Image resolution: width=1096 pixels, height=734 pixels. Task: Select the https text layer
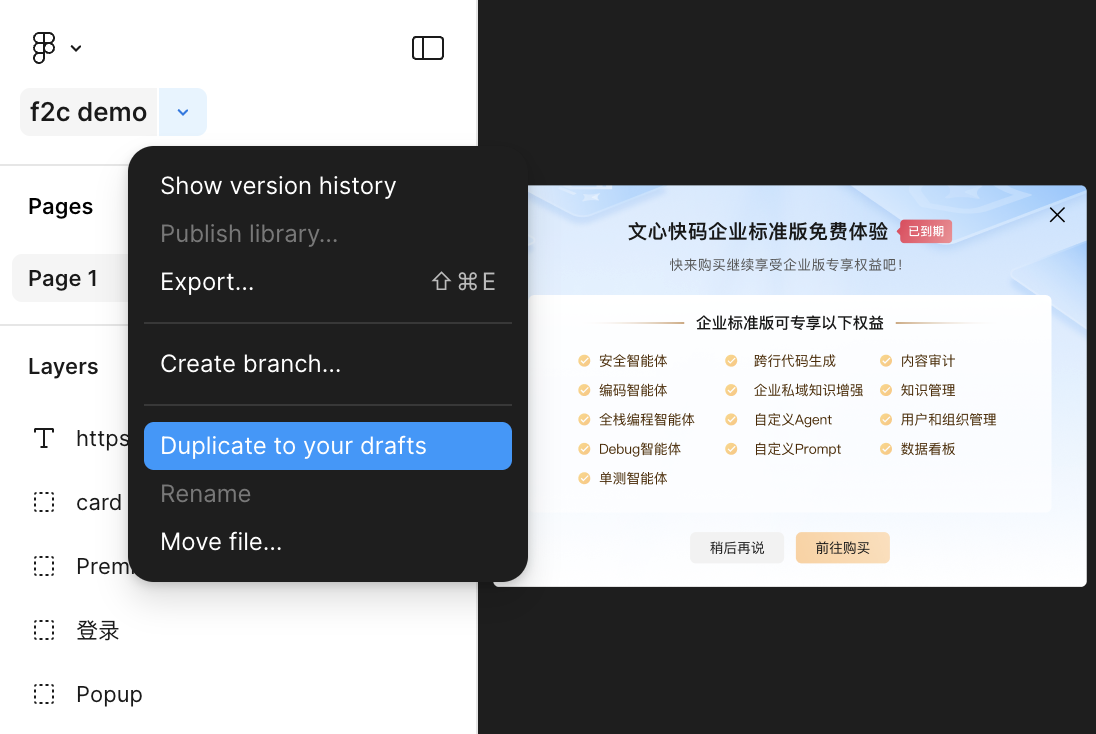(102, 438)
